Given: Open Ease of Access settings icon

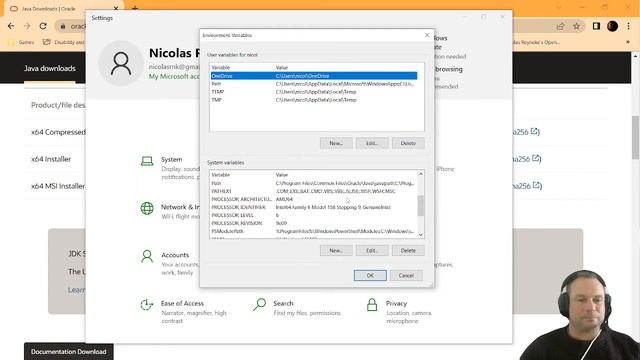Looking at the screenshot, I should (x=147, y=304).
